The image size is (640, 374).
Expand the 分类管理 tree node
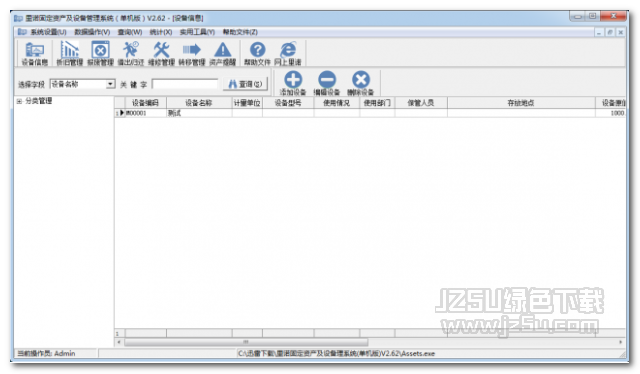point(19,101)
